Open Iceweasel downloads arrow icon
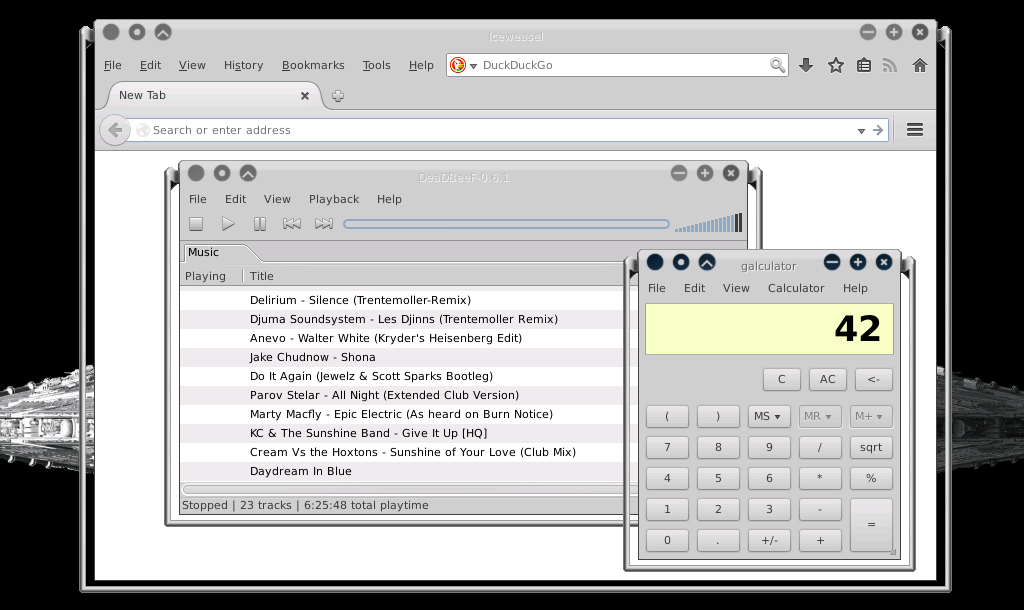 [x=806, y=65]
